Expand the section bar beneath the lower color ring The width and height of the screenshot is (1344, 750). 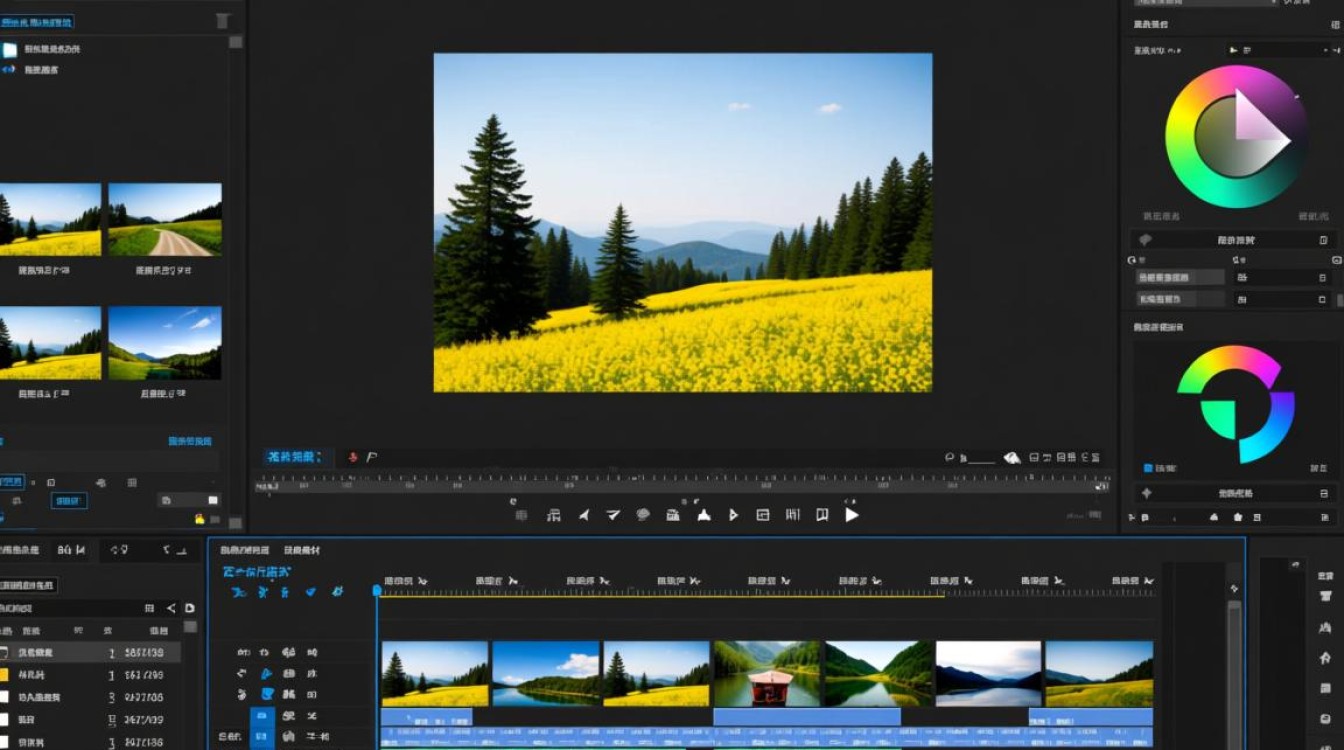coord(1235,493)
